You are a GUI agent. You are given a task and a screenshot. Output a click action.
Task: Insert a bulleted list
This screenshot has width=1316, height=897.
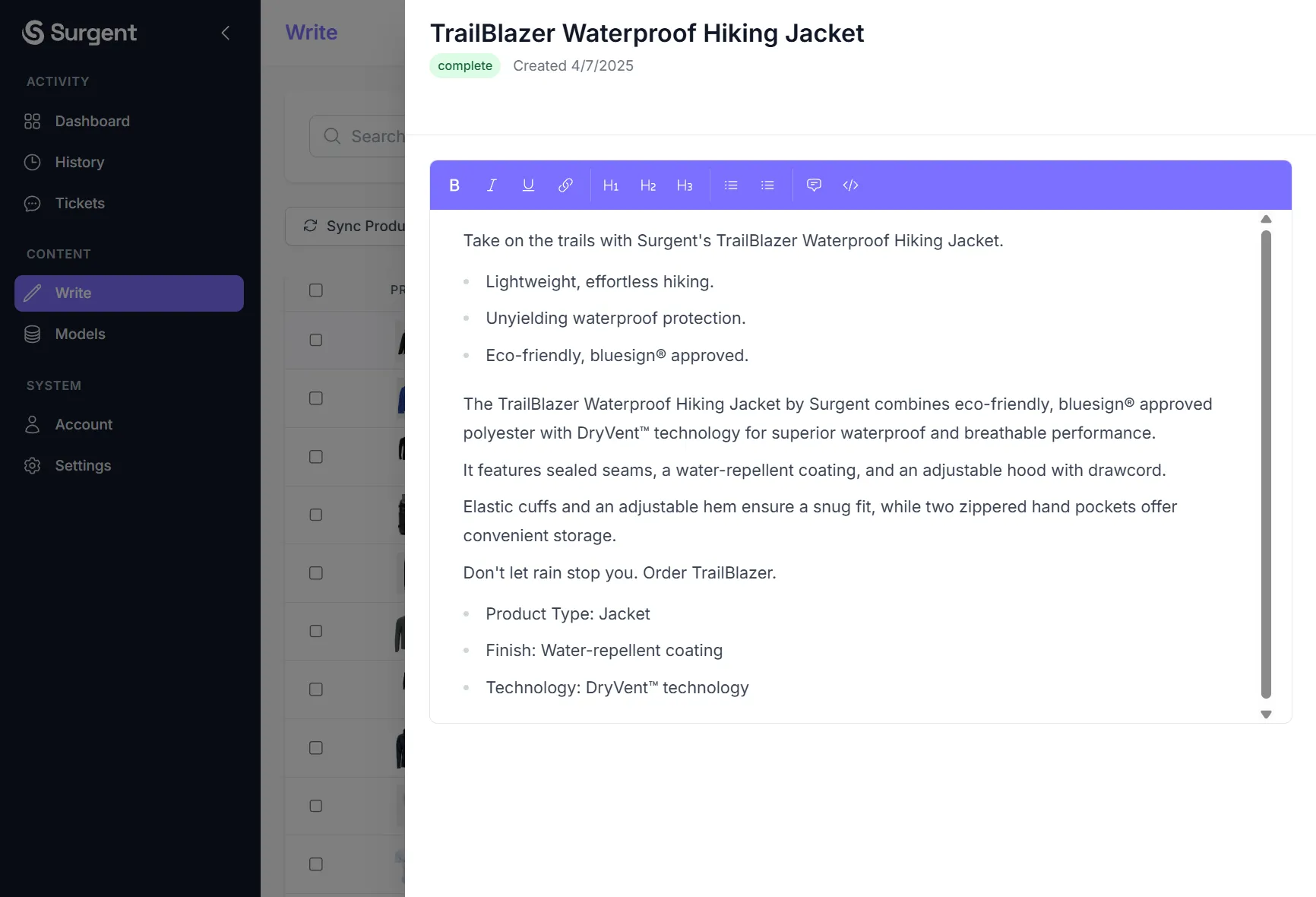coord(731,185)
